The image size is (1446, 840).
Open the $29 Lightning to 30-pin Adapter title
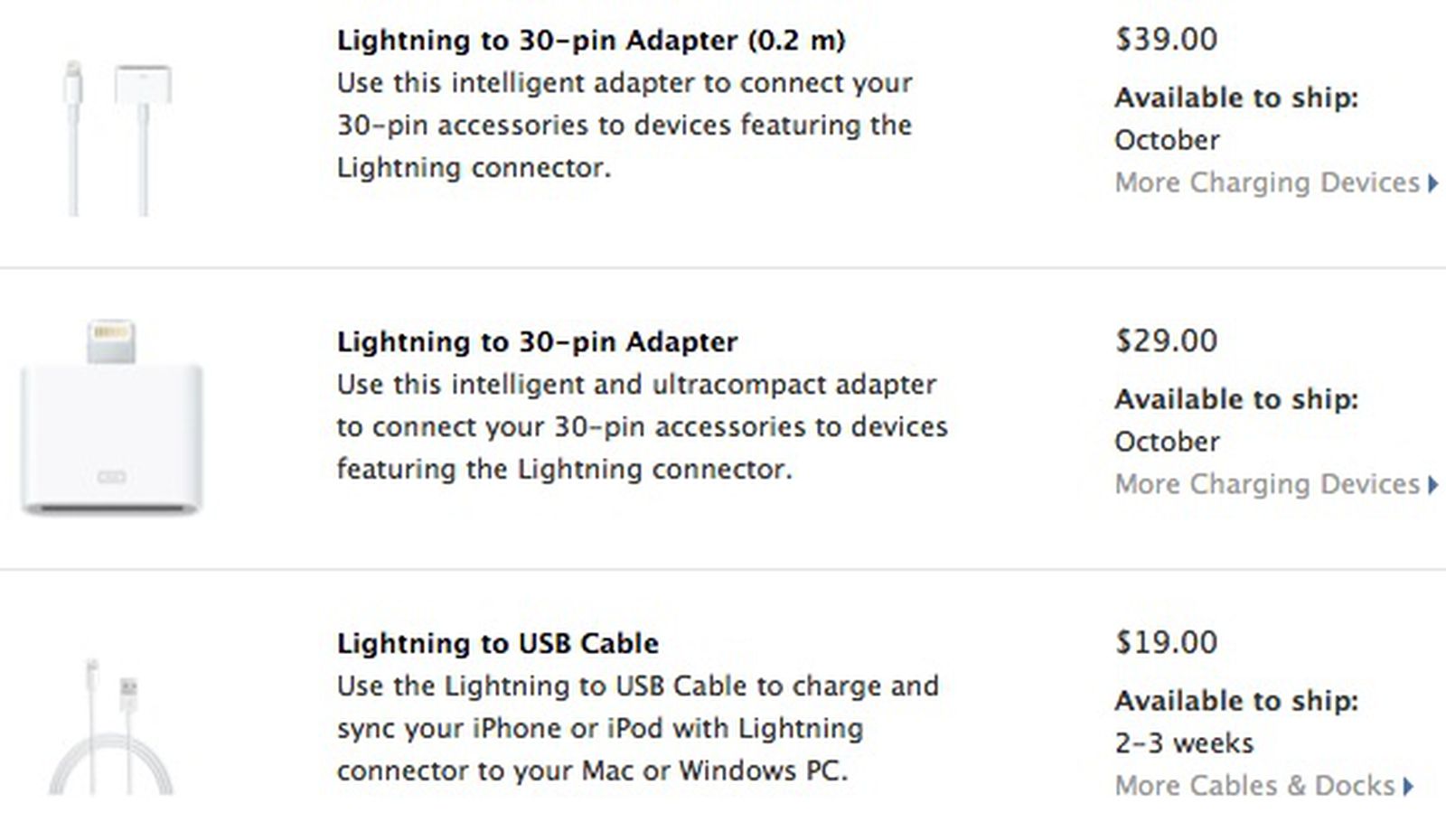point(537,342)
